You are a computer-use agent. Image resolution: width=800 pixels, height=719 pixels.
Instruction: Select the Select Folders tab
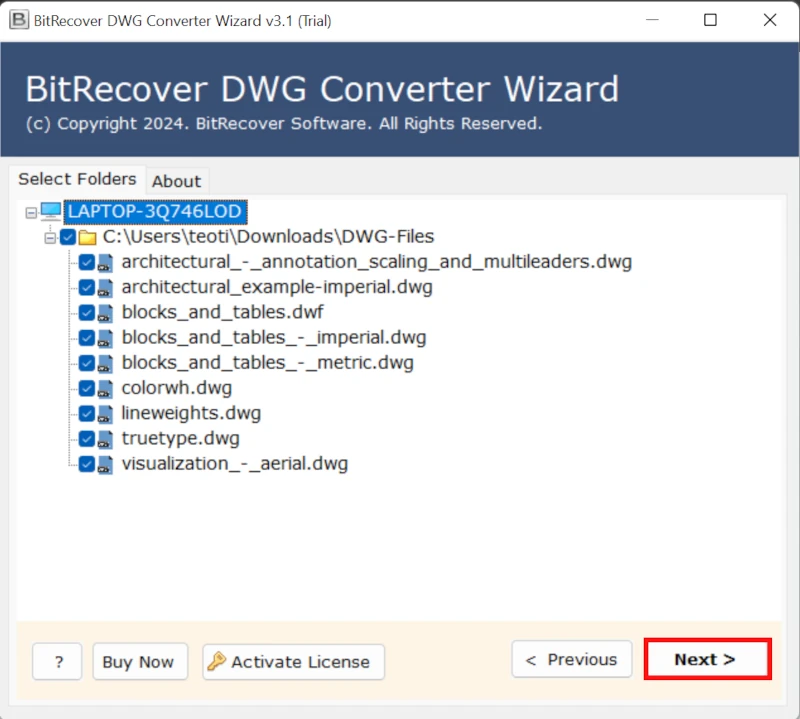pos(77,179)
